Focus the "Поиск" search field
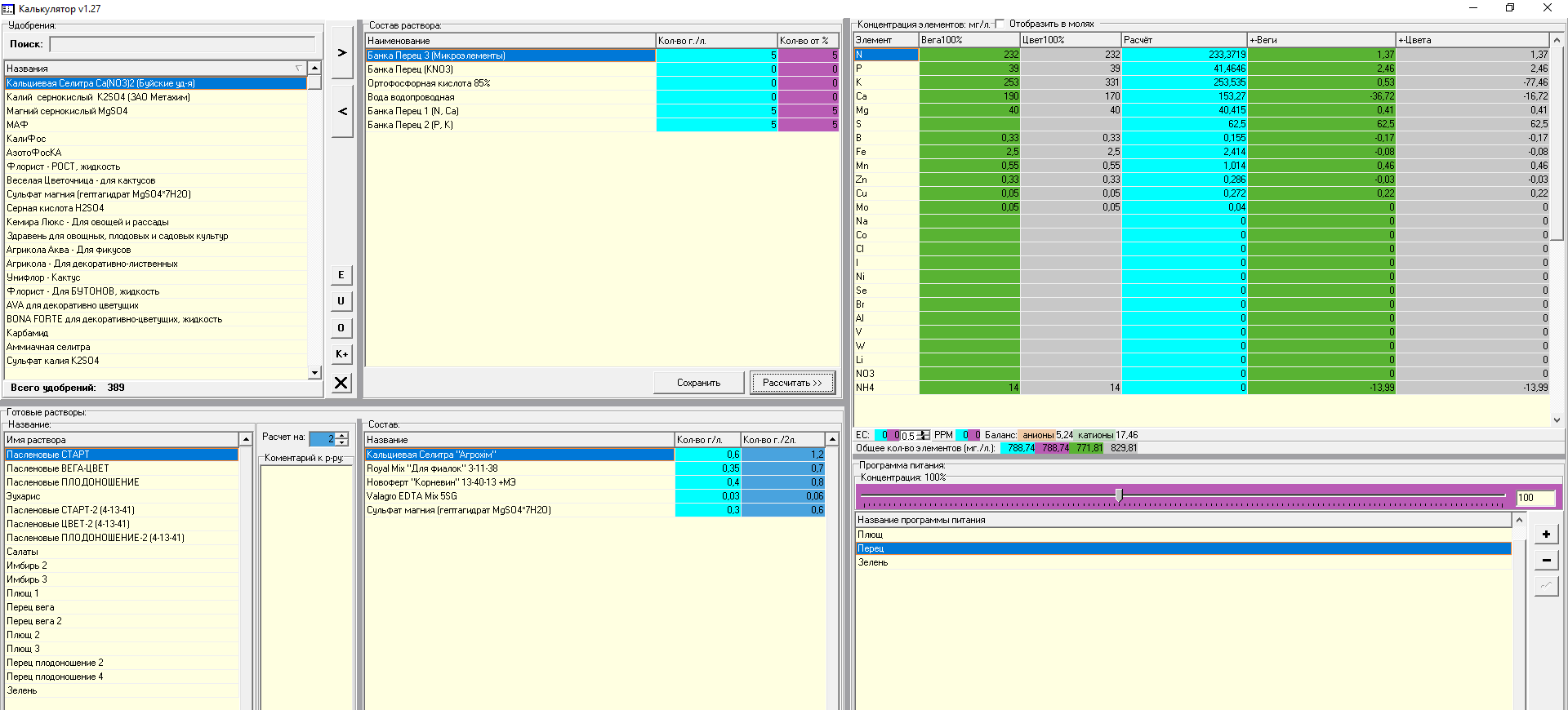The width and height of the screenshot is (1568, 710). (x=182, y=44)
